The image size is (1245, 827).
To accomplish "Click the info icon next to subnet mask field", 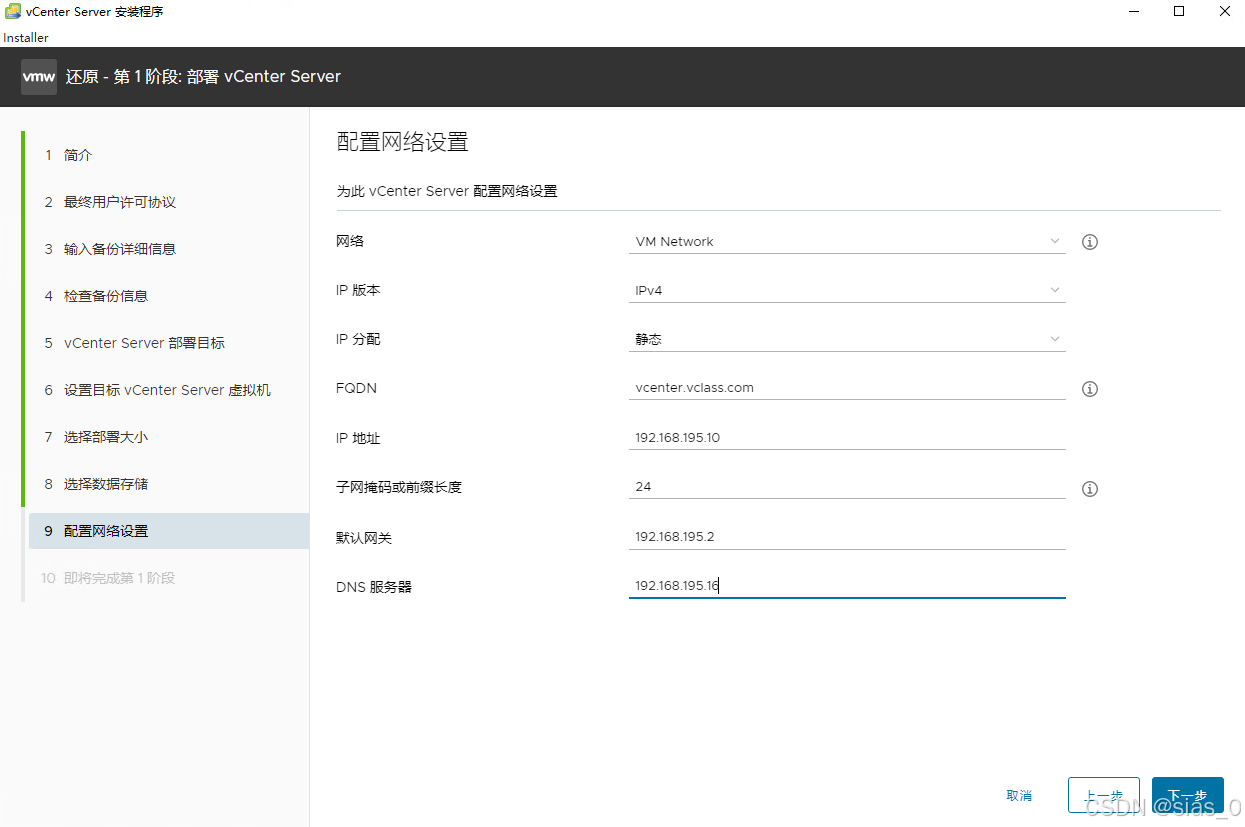I will pyautogui.click(x=1090, y=489).
